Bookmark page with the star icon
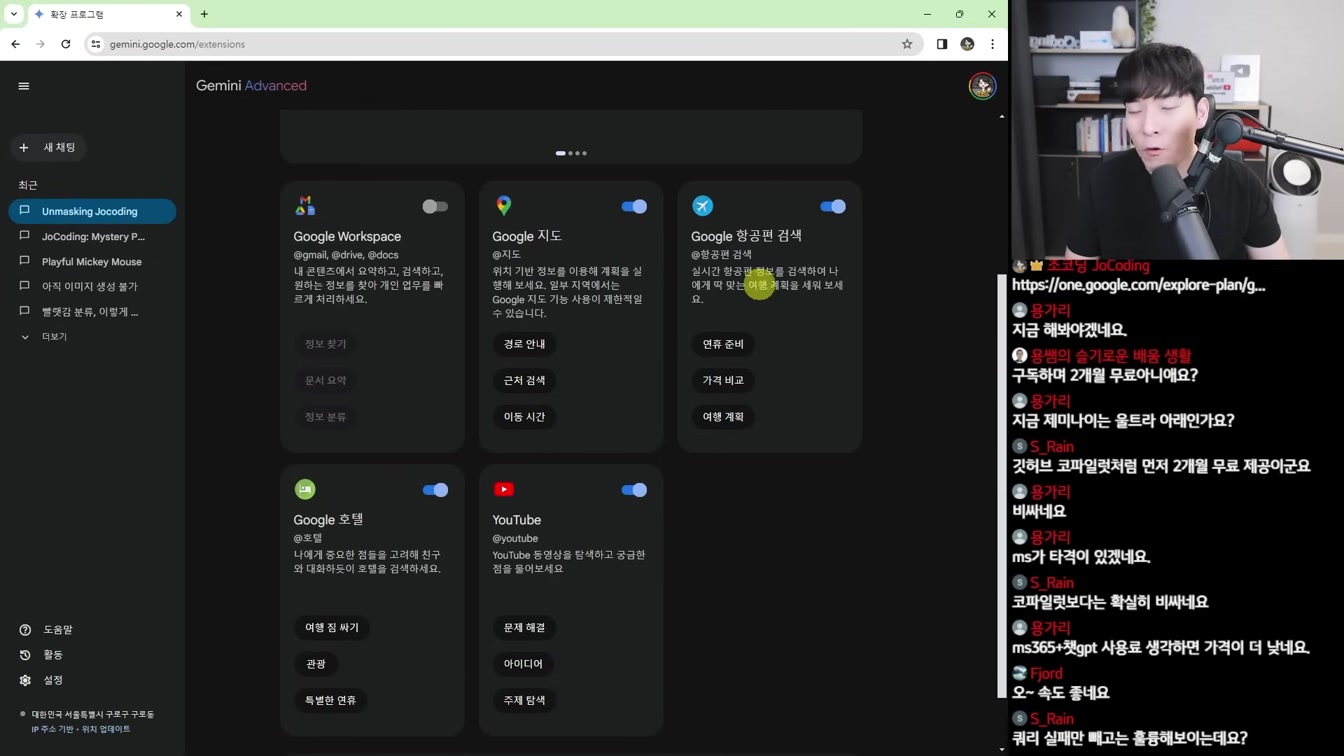 click(907, 44)
